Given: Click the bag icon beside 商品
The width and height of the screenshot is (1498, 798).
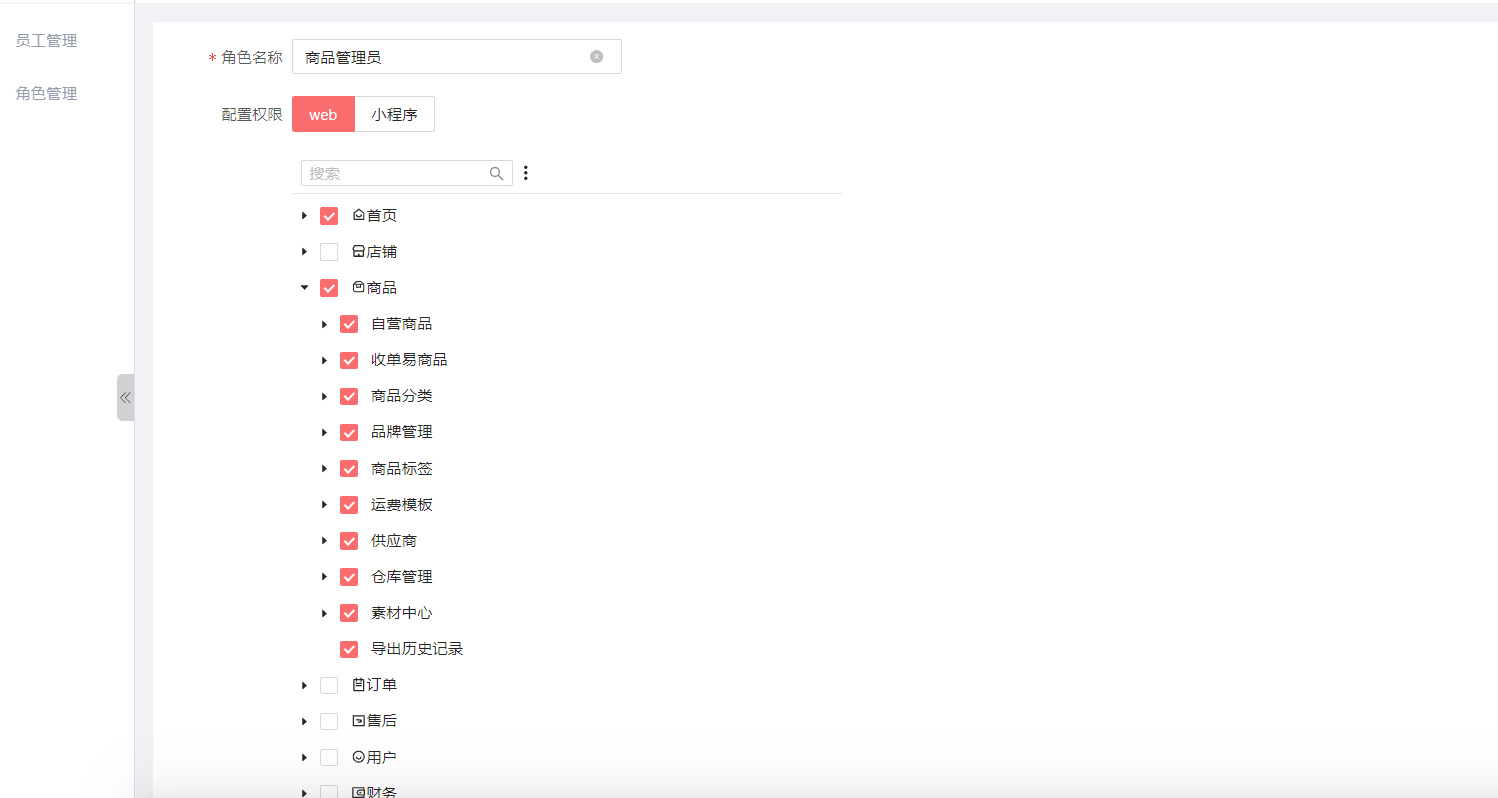Looking at the screenshot, I should tap(359, 288).
